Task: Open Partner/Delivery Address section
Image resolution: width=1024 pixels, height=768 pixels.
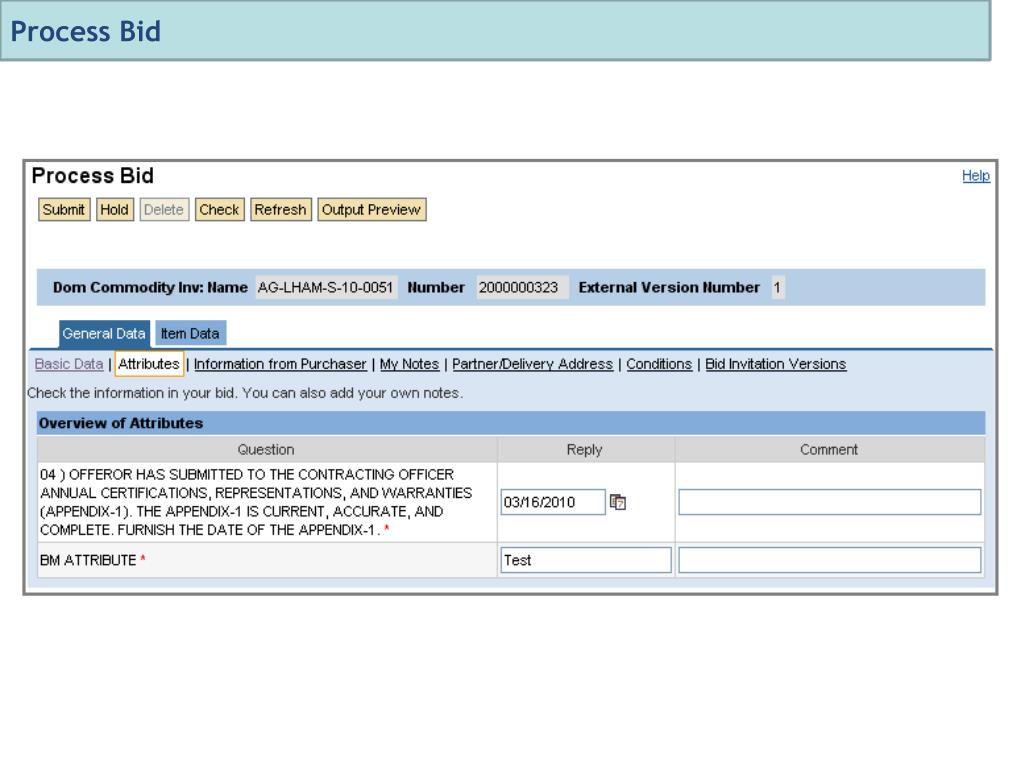Action: point(532,364)
